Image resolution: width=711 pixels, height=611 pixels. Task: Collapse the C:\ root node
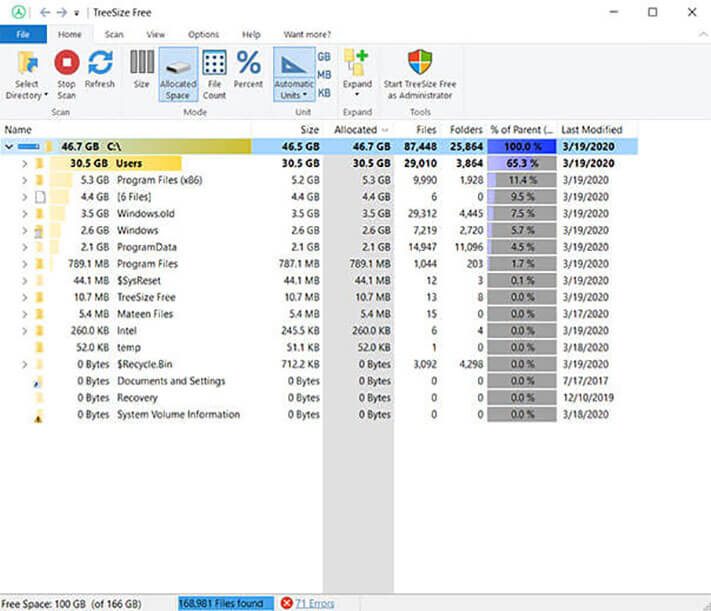point(9,147)
